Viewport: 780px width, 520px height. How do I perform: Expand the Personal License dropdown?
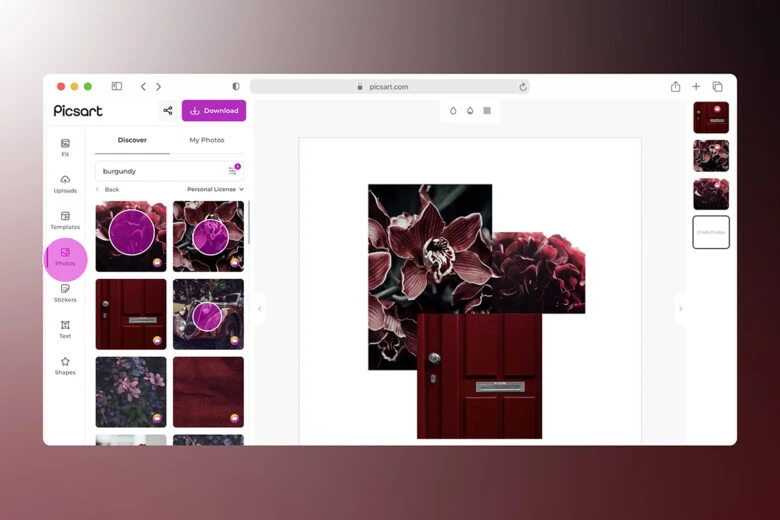click(215, 189)
